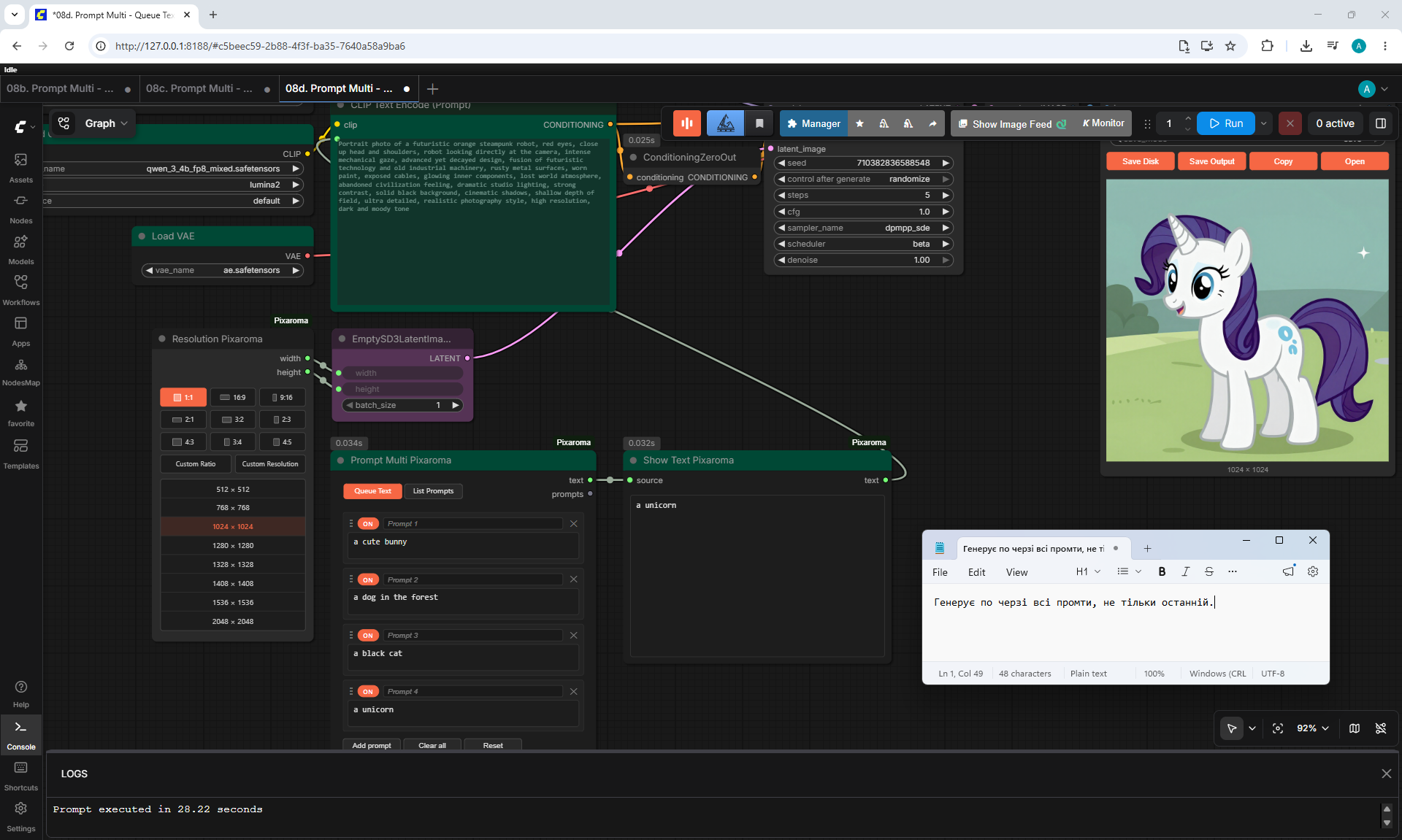The image size is (1402, 840).
Task: Open the sampler_name dpmpp_sde selector
Action: (863, 228)
